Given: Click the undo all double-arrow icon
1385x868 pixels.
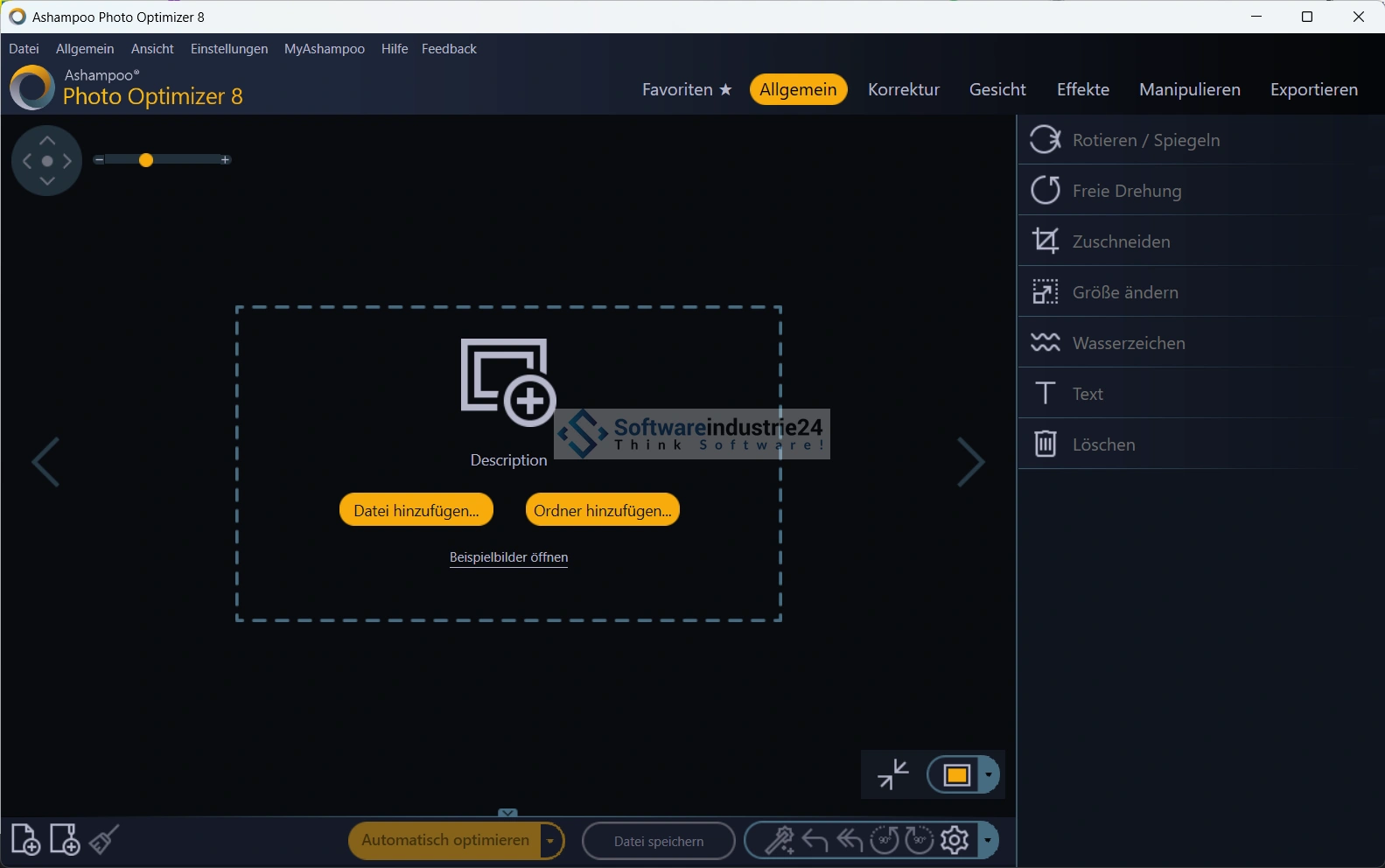Looking at the screenshot, I should click(x=850, y=841).
